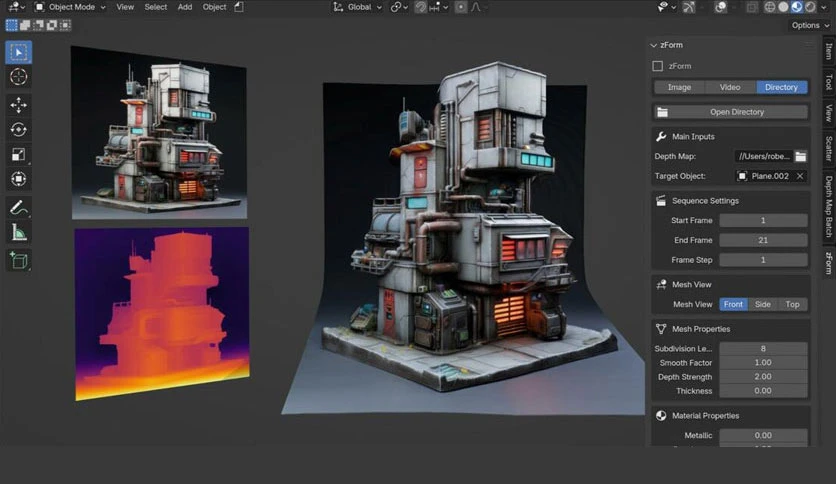Select the Rotate tool

click(x=19, y=130)
